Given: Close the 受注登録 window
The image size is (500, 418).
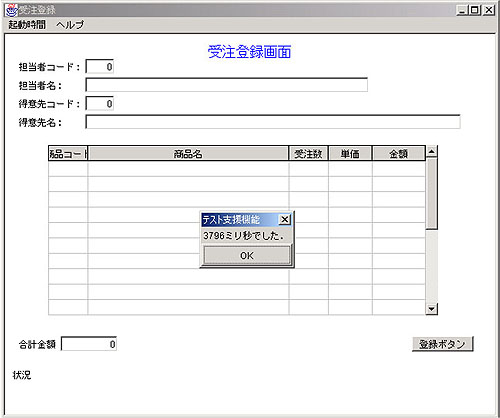Looking at the screenshot, I should pyautogui.click(x=488, y=10).
